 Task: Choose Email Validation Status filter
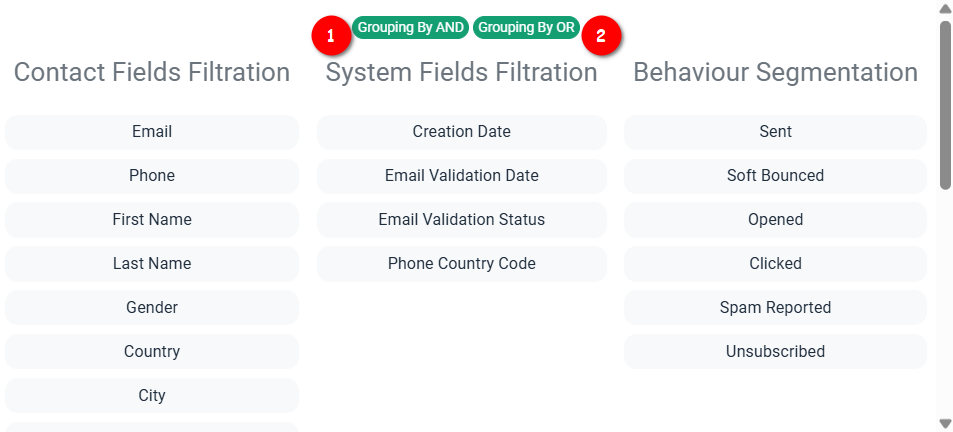pos(462,220)
